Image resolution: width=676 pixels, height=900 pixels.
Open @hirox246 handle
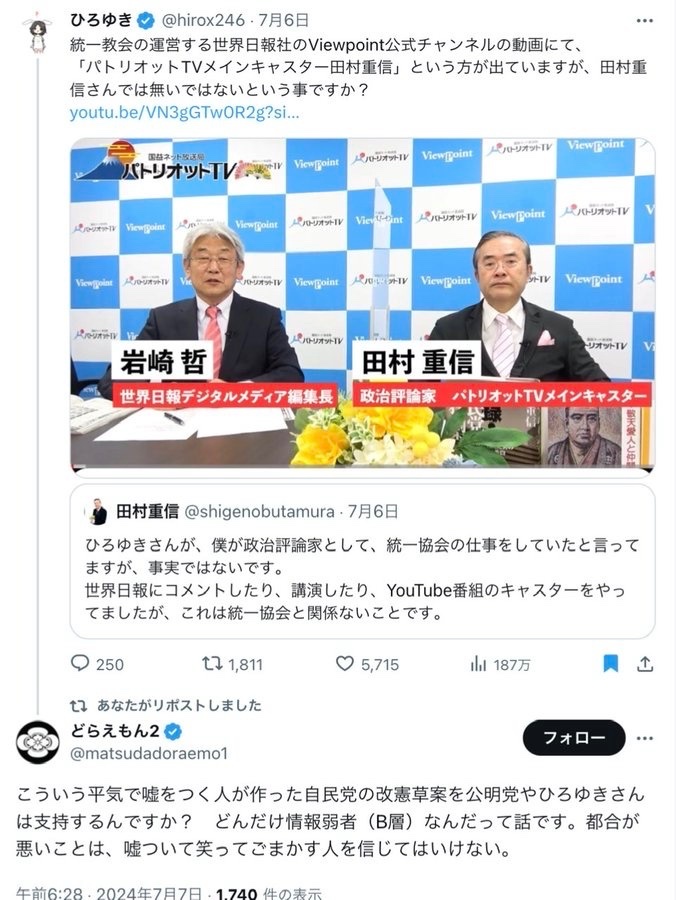pos(204,21)
